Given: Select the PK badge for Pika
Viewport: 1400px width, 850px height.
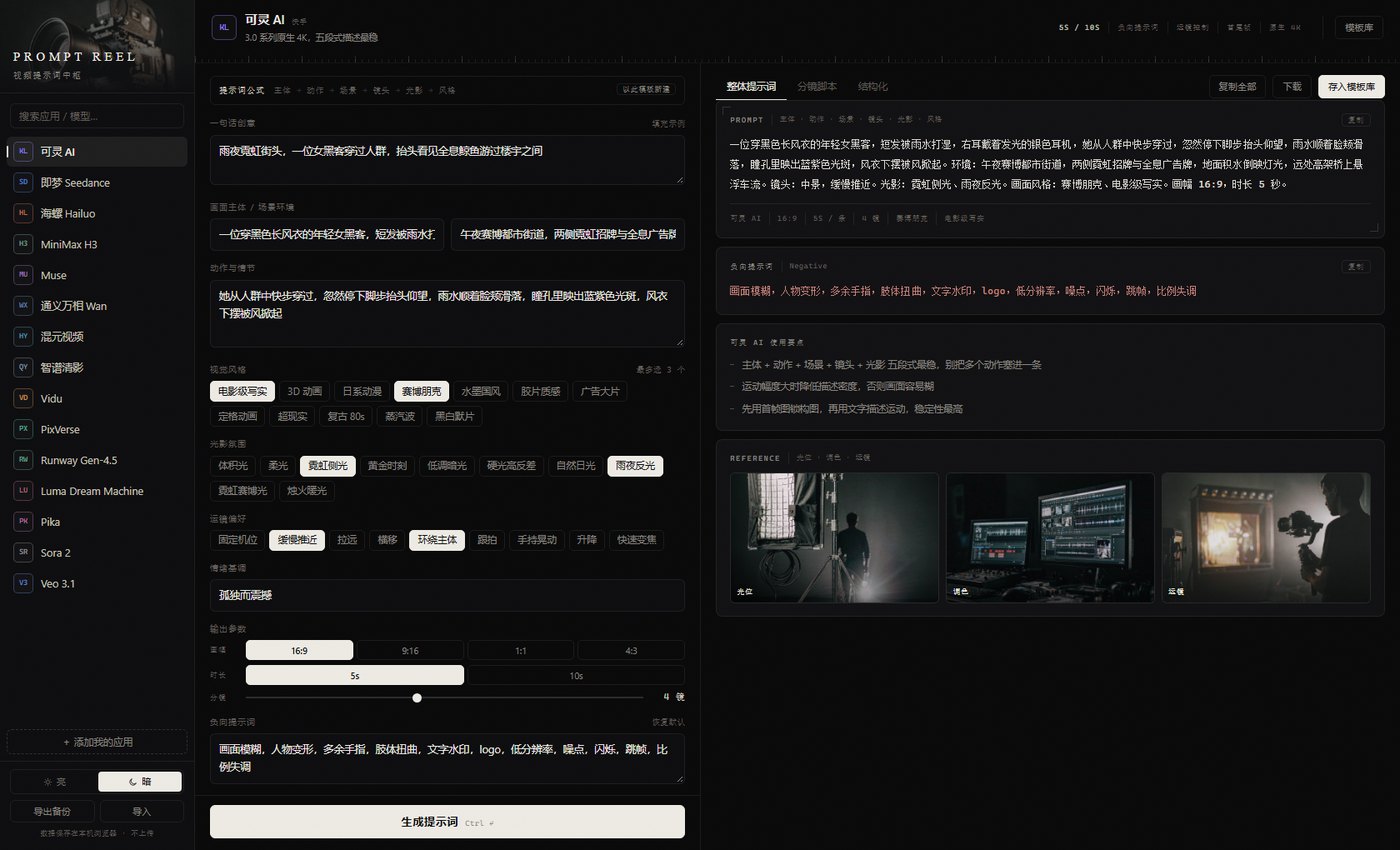Looking at the screenshot, I should tap(23, 522).
